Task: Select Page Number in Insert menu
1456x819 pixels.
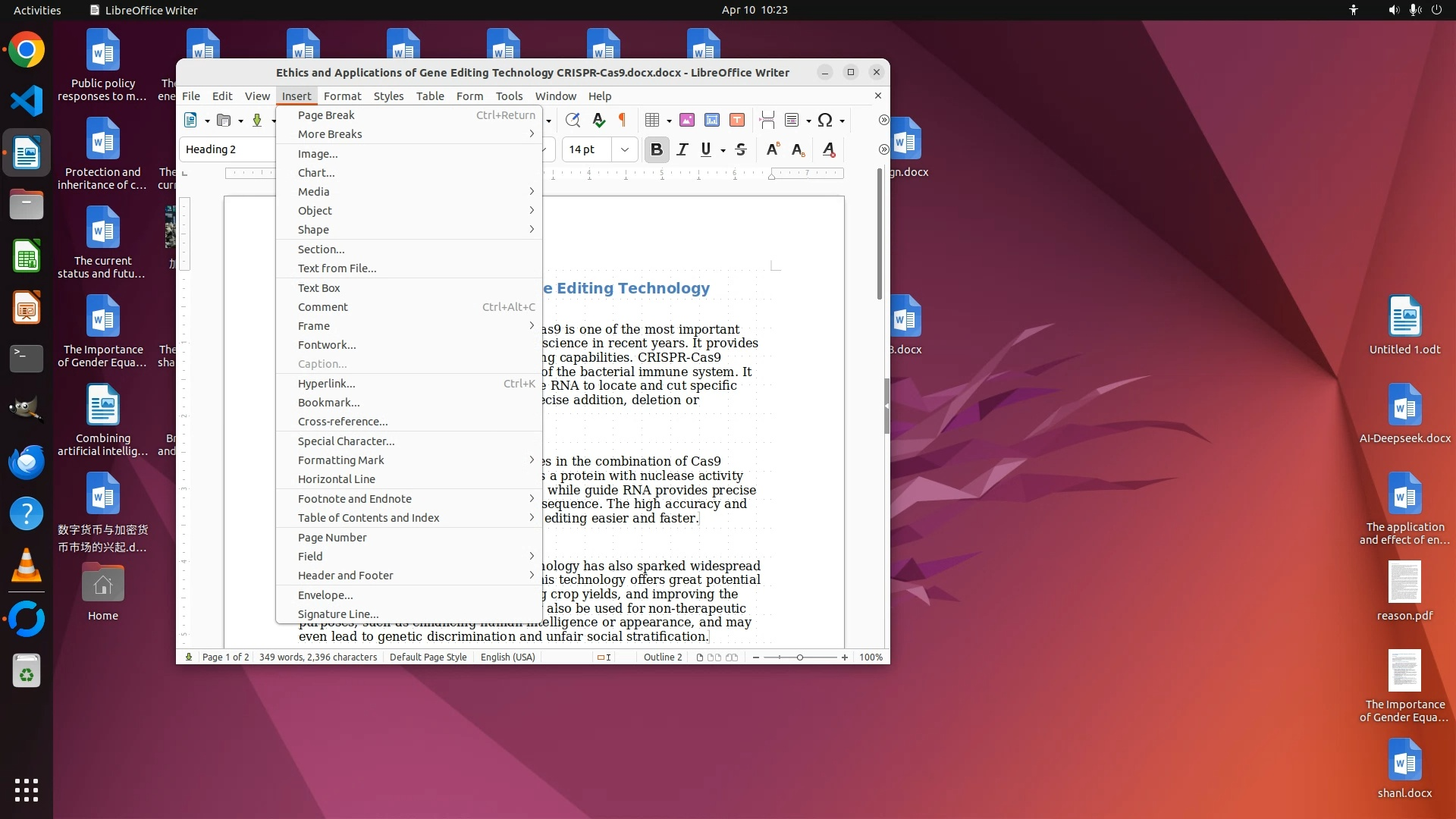Action: tap(332, 538)
